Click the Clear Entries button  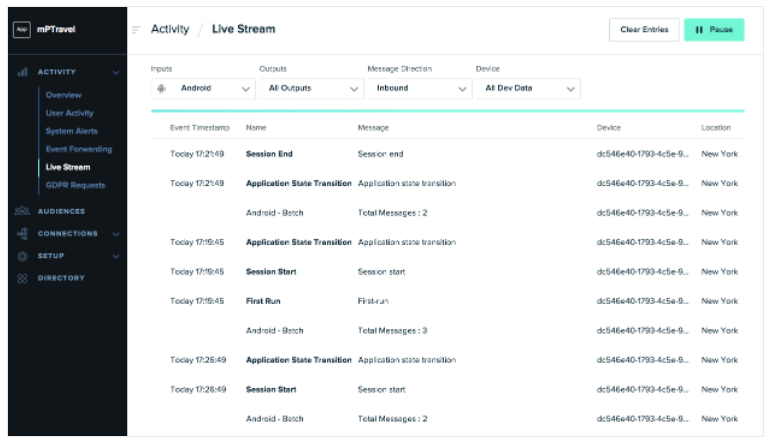pos(644,30)
